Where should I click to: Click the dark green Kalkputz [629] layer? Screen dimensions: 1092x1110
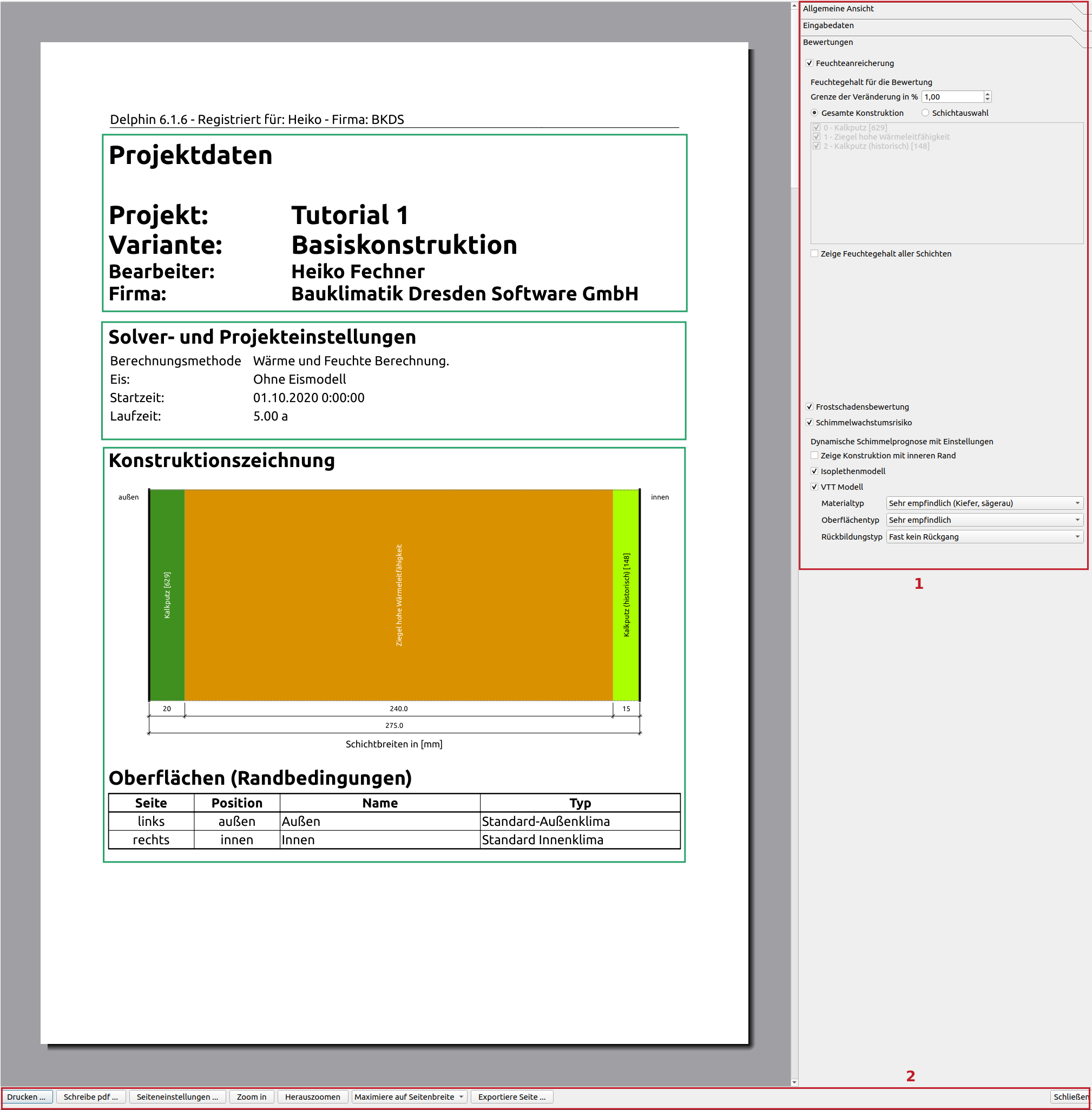tap(167, 595)
